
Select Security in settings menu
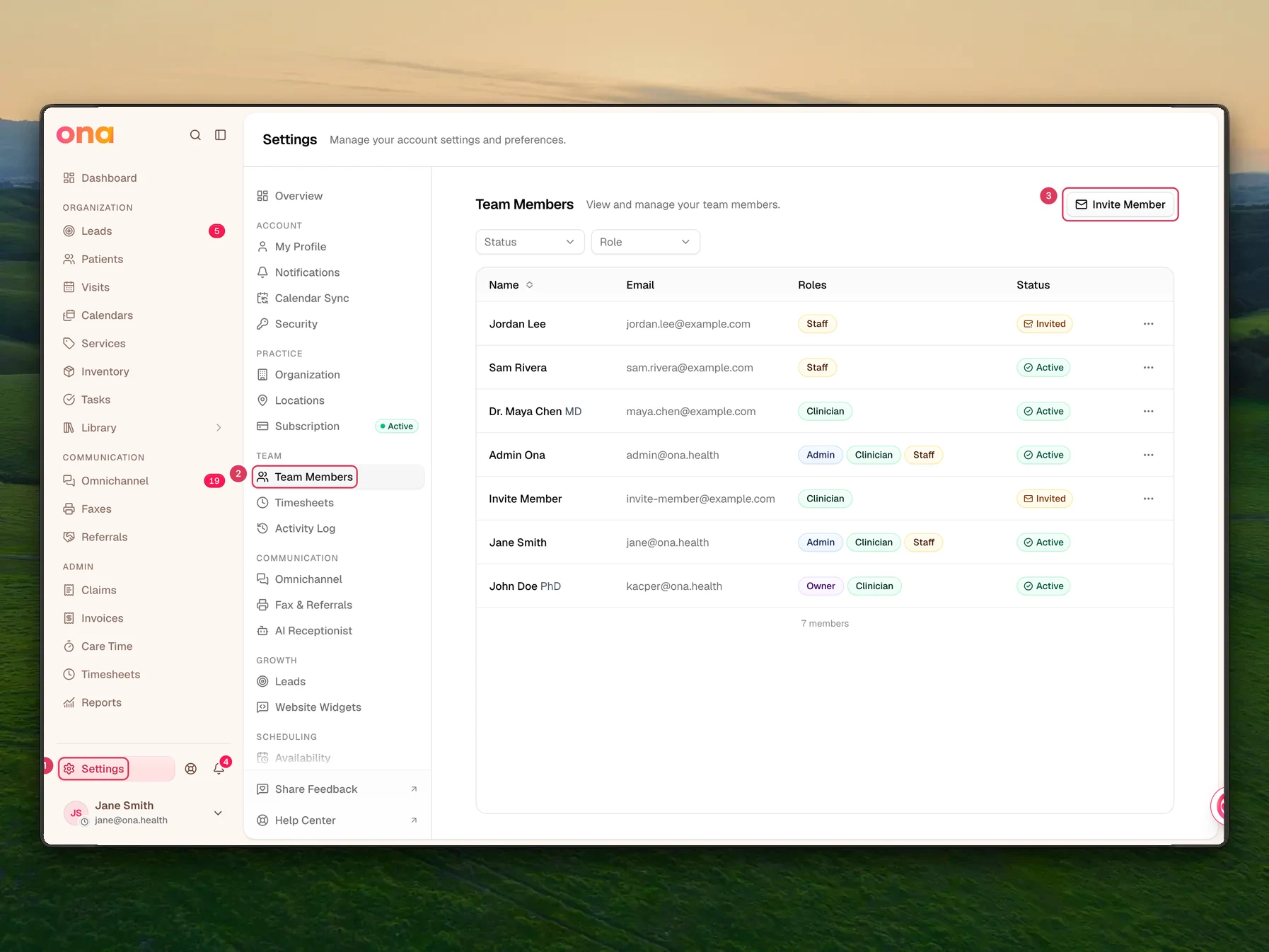tap(337, 324)
